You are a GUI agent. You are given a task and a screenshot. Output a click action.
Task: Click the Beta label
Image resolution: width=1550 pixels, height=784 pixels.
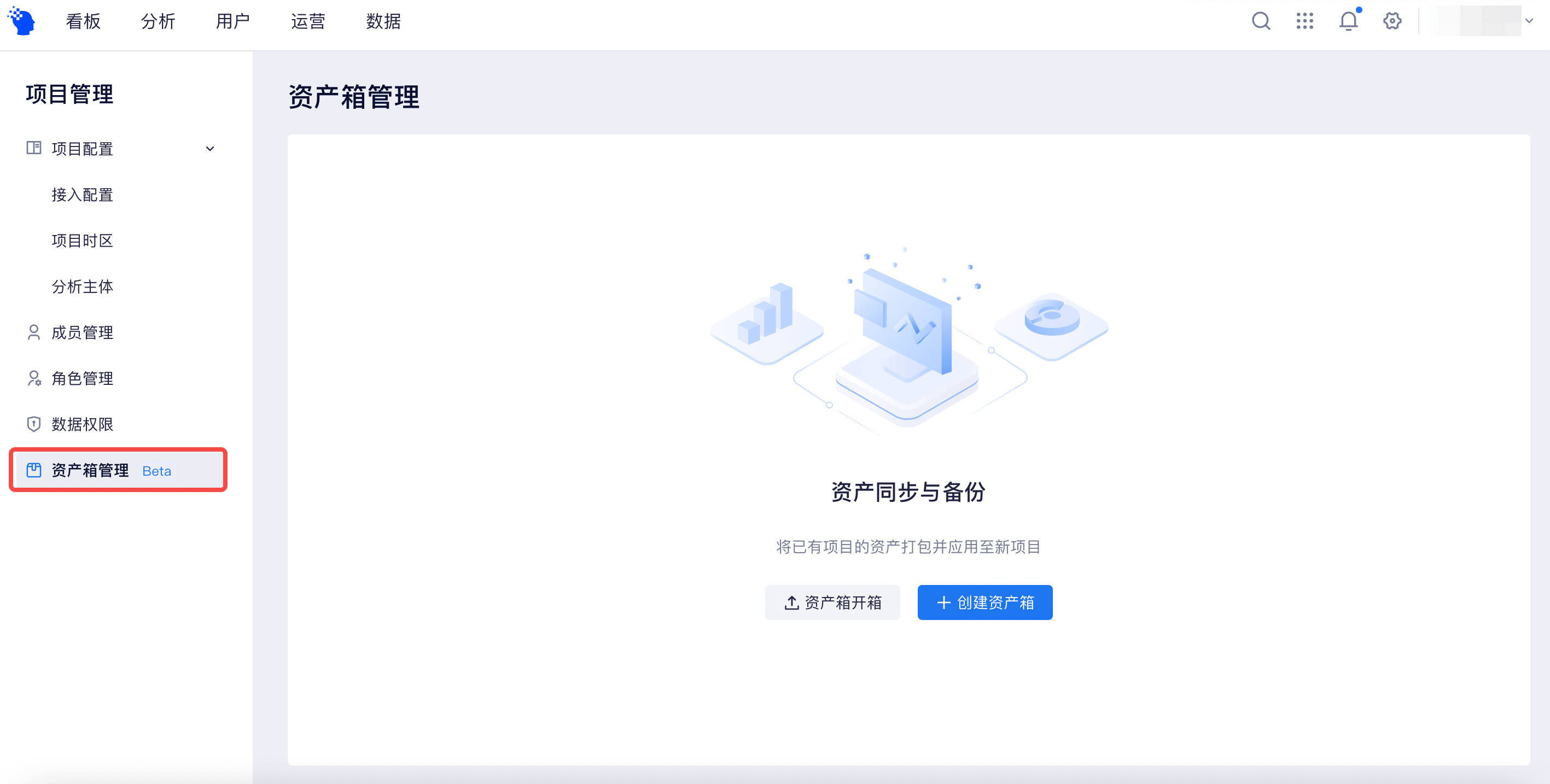point(156,471)
